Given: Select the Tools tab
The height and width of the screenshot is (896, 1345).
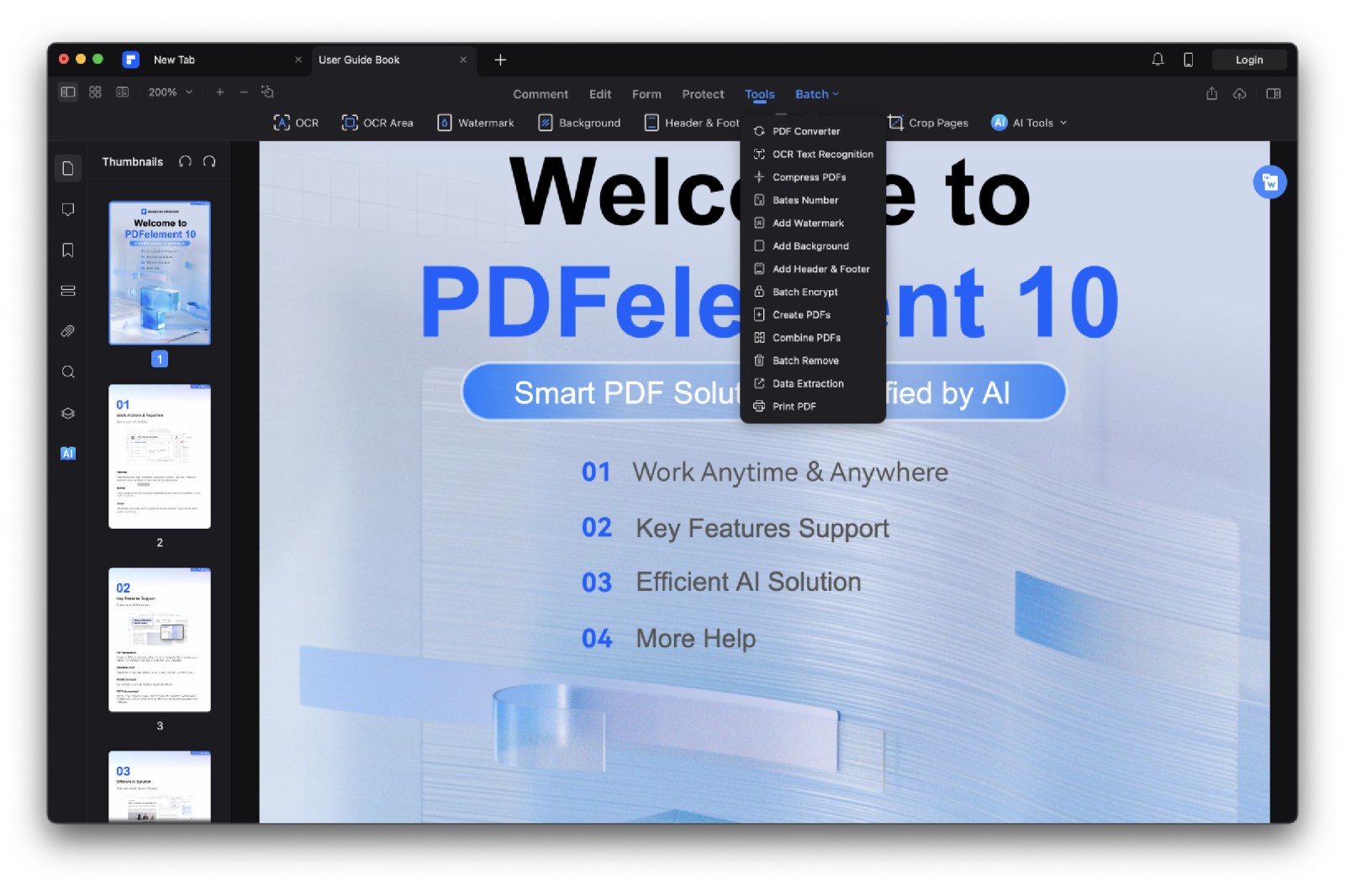Looking at the screenshot, I should point(760,94).
